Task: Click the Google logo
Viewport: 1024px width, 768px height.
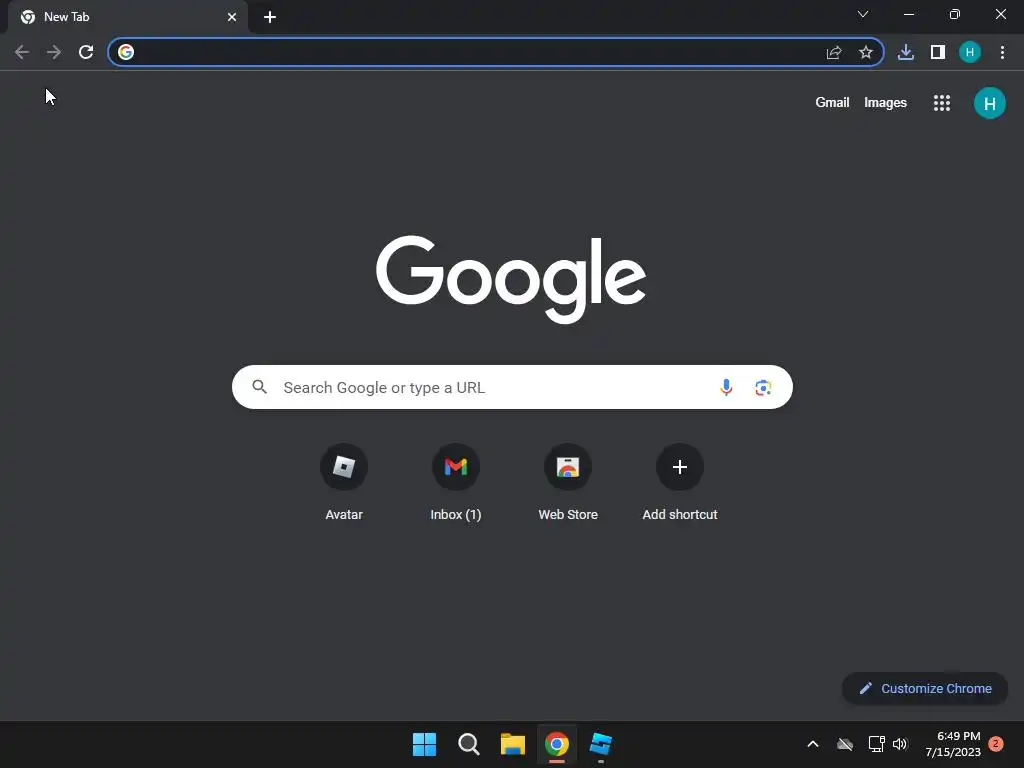Action: click(x=511, y=279)
